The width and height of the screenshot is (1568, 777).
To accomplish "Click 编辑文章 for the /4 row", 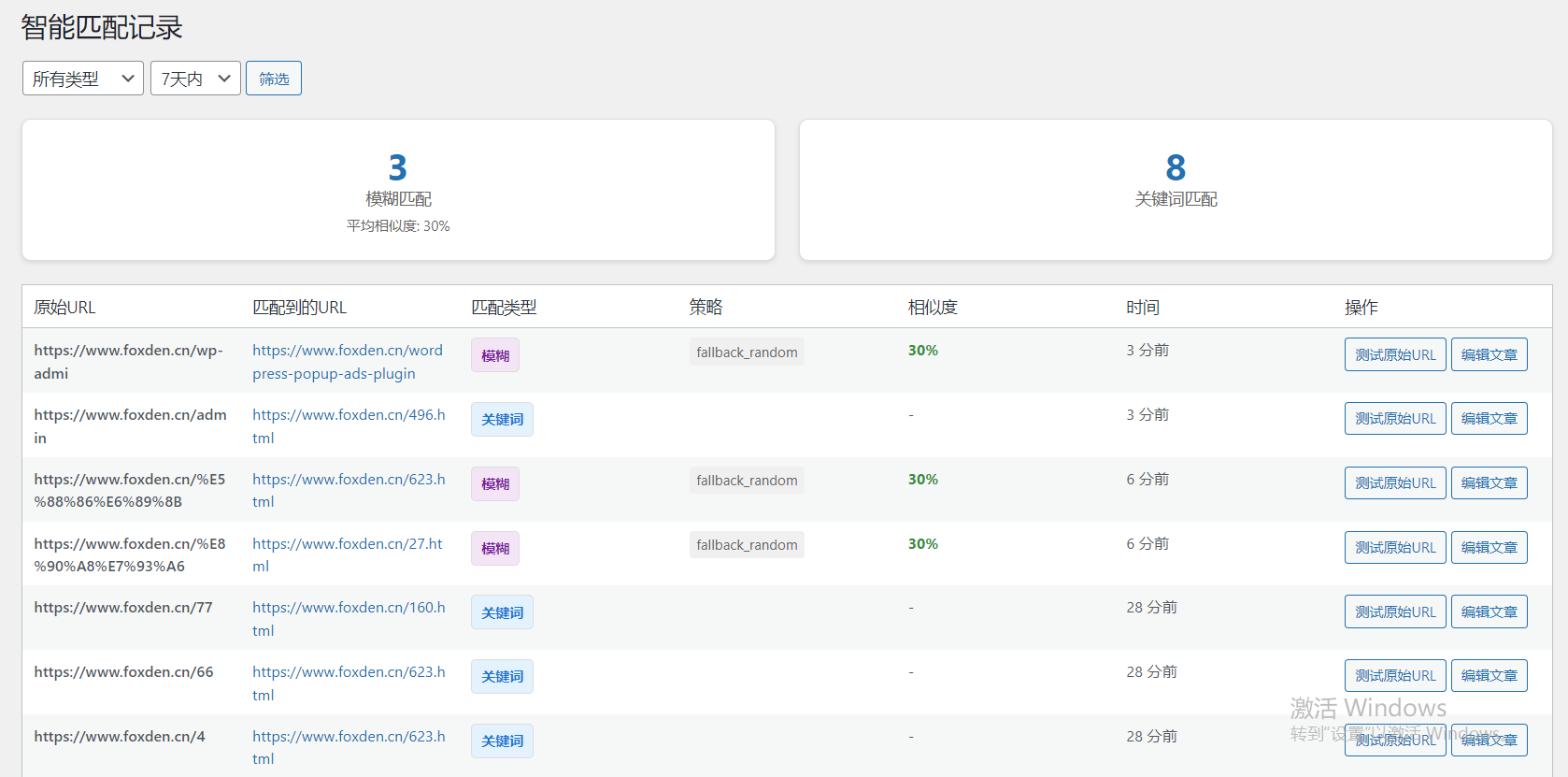I will pyautogui.click(x=1490, y=740).
